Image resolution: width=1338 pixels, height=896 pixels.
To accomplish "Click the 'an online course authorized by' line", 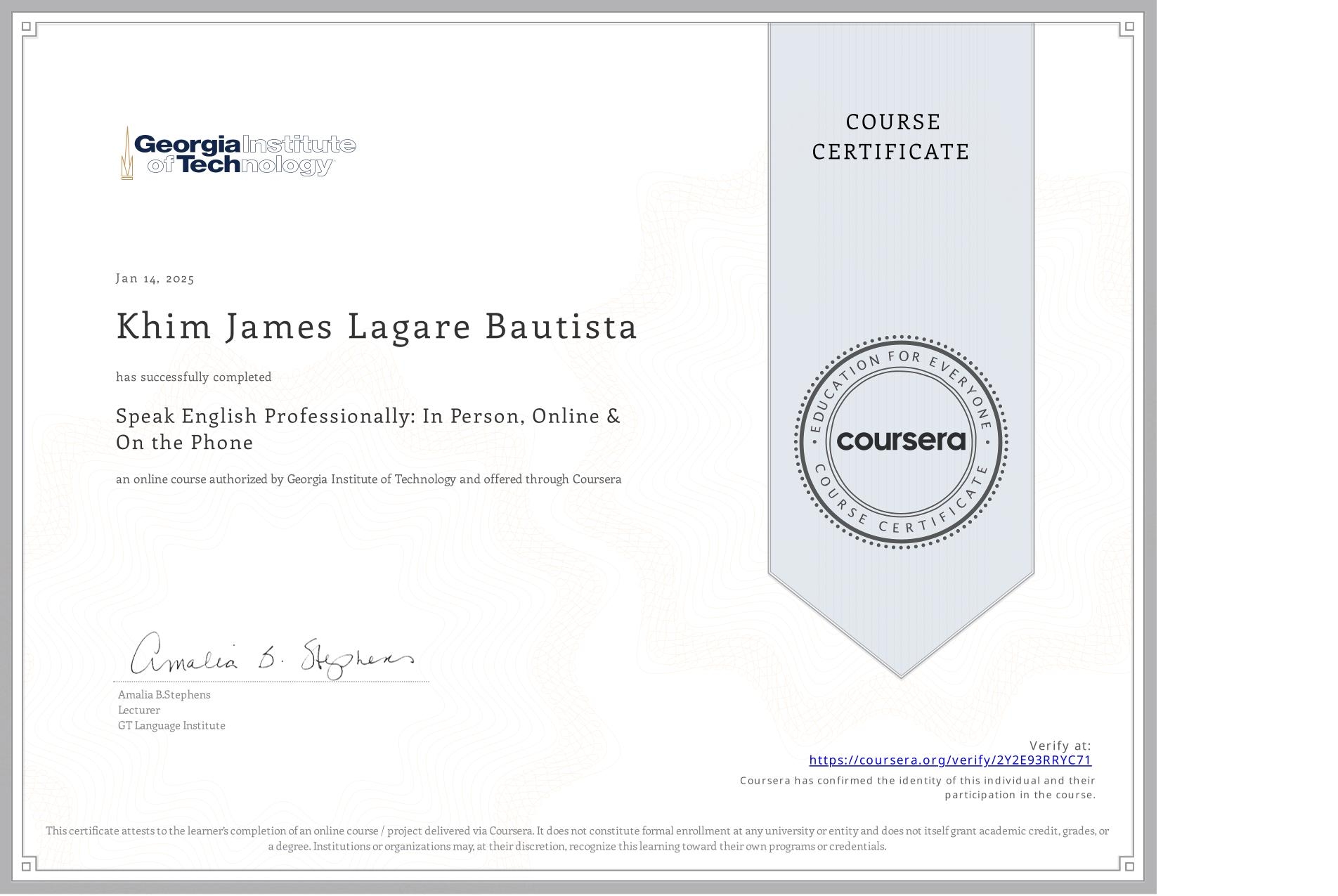I will coord(369,479).
